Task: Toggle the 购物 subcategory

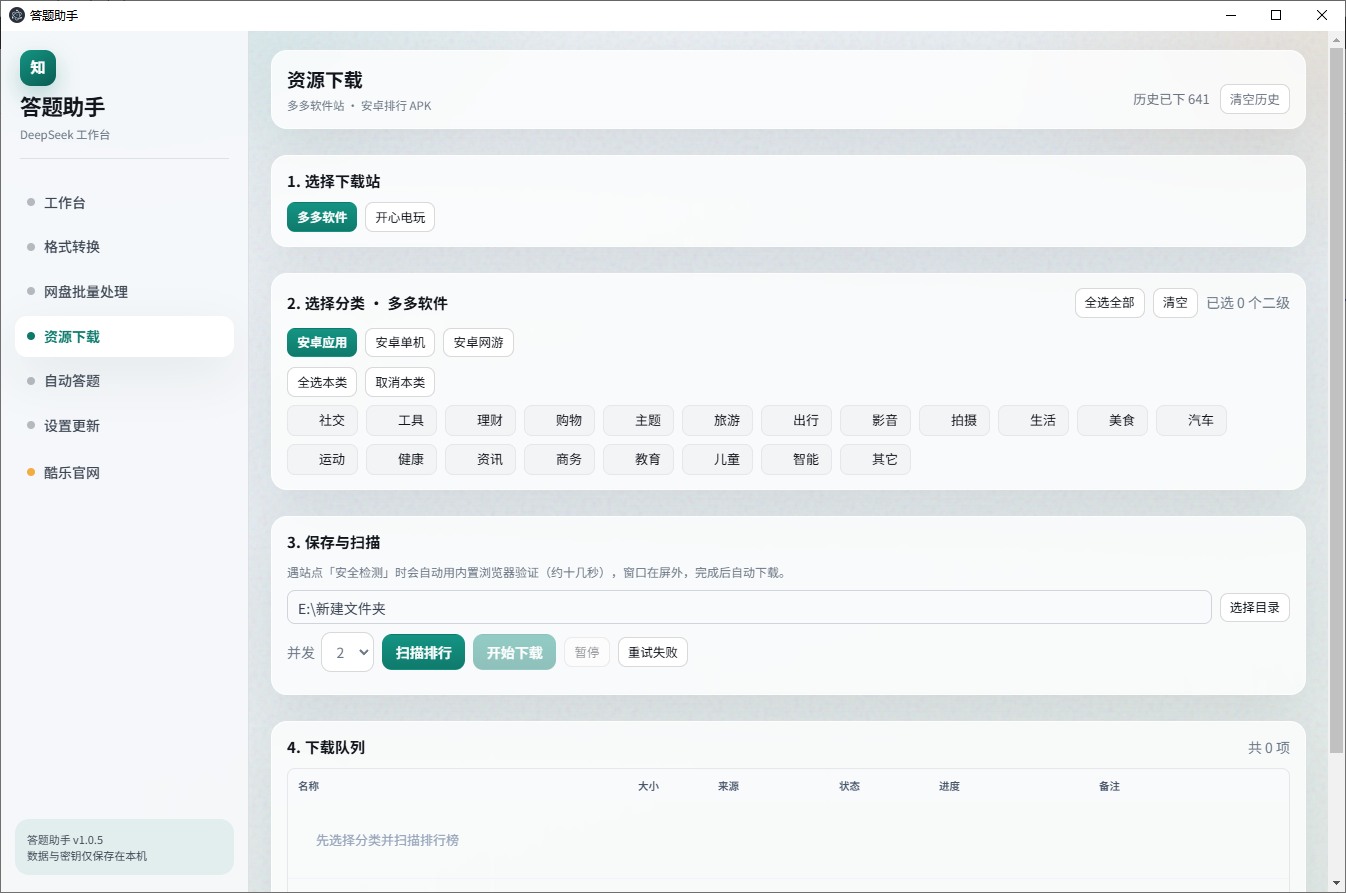Action: 559,420
